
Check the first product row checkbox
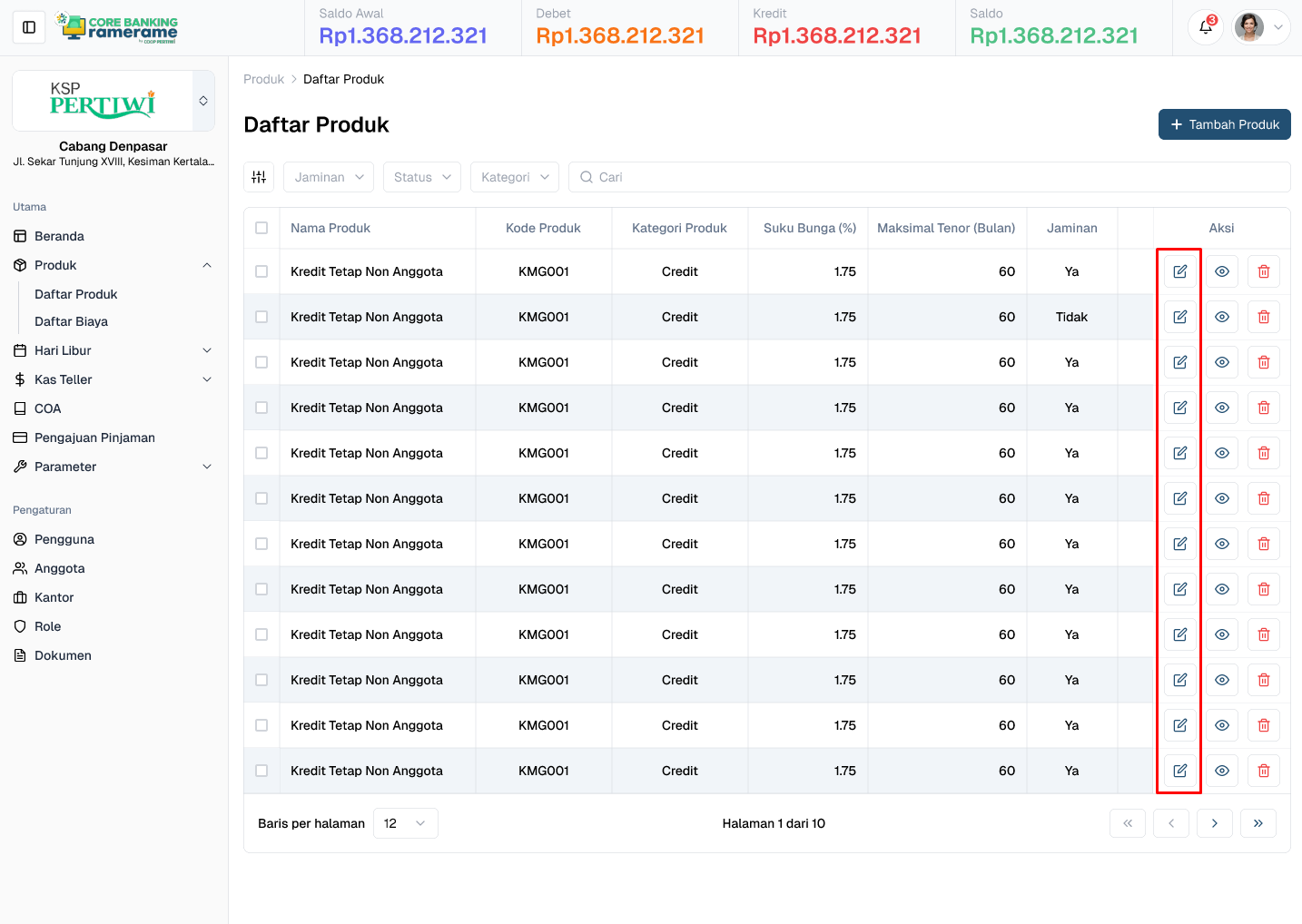click(x=261, y=271)
